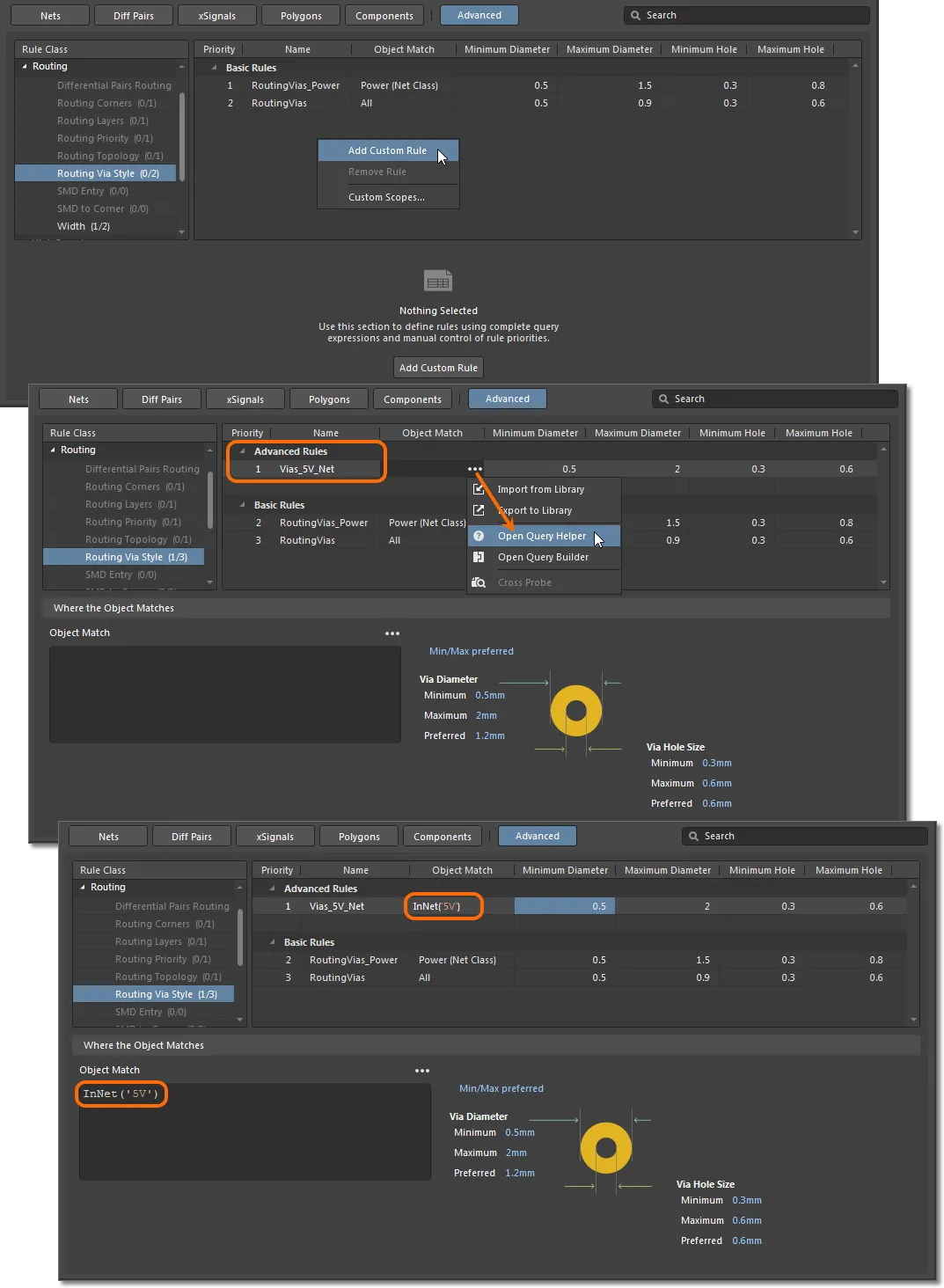Sort by Priority column in bottom window

(x=277, y=870)
